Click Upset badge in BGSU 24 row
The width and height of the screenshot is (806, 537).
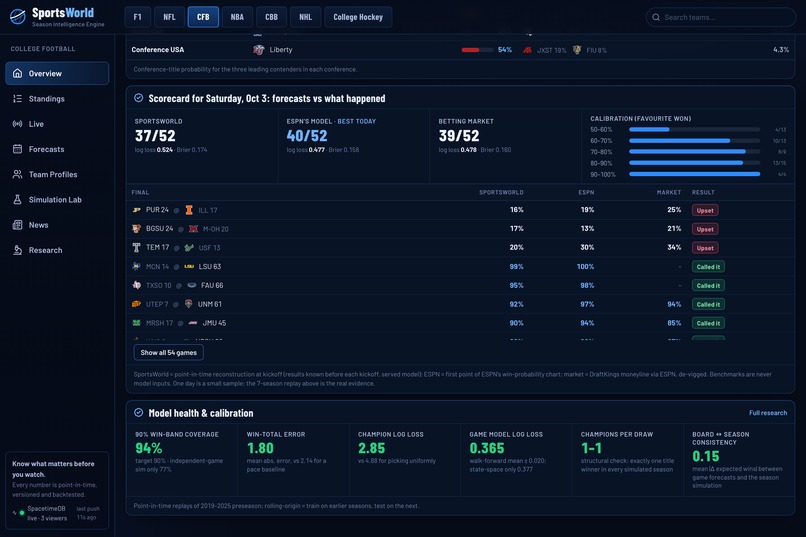coord(705,229)
